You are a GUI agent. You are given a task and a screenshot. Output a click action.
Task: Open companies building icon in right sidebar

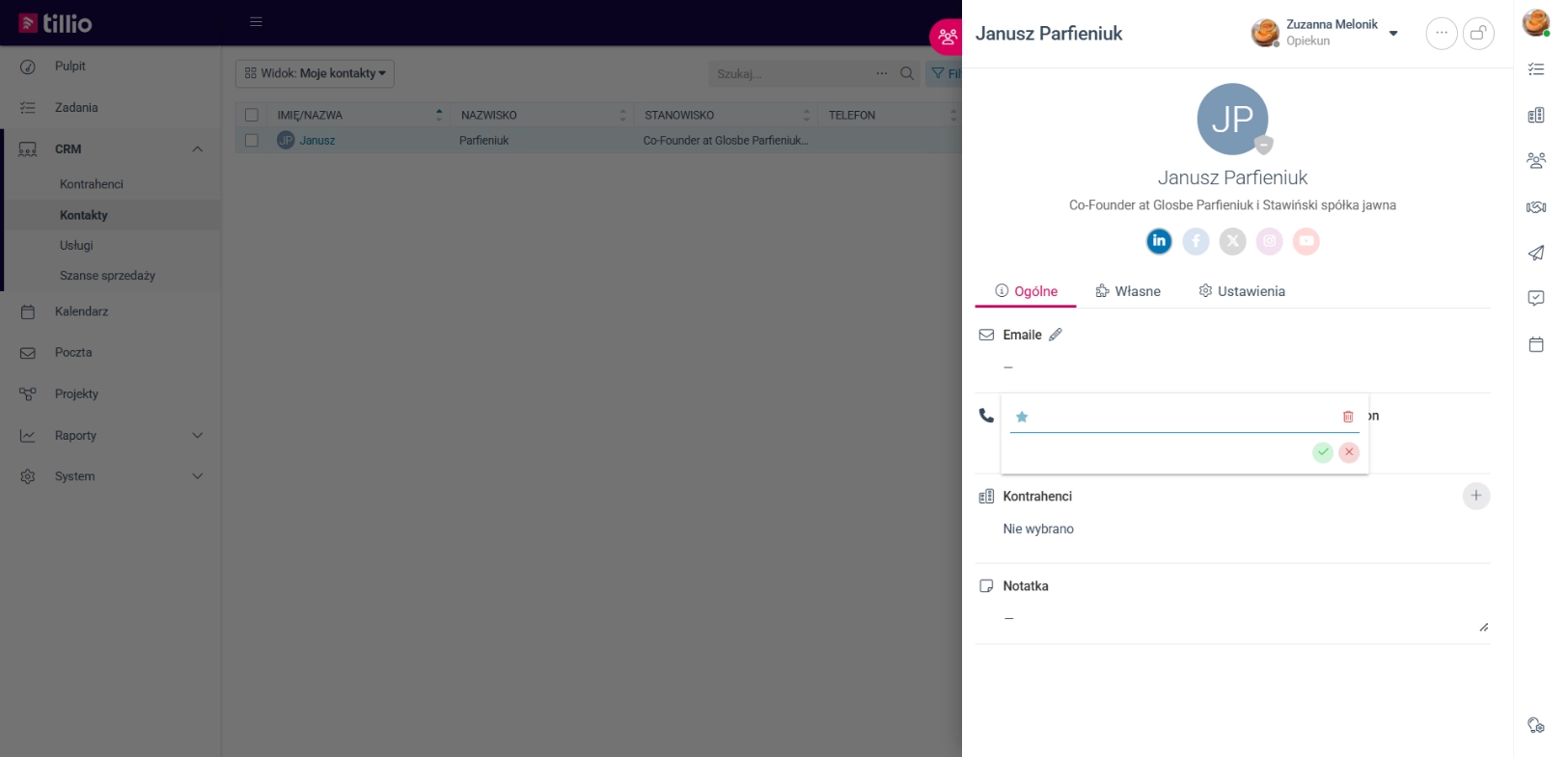pyautogui.click(x=1536, y=115)
